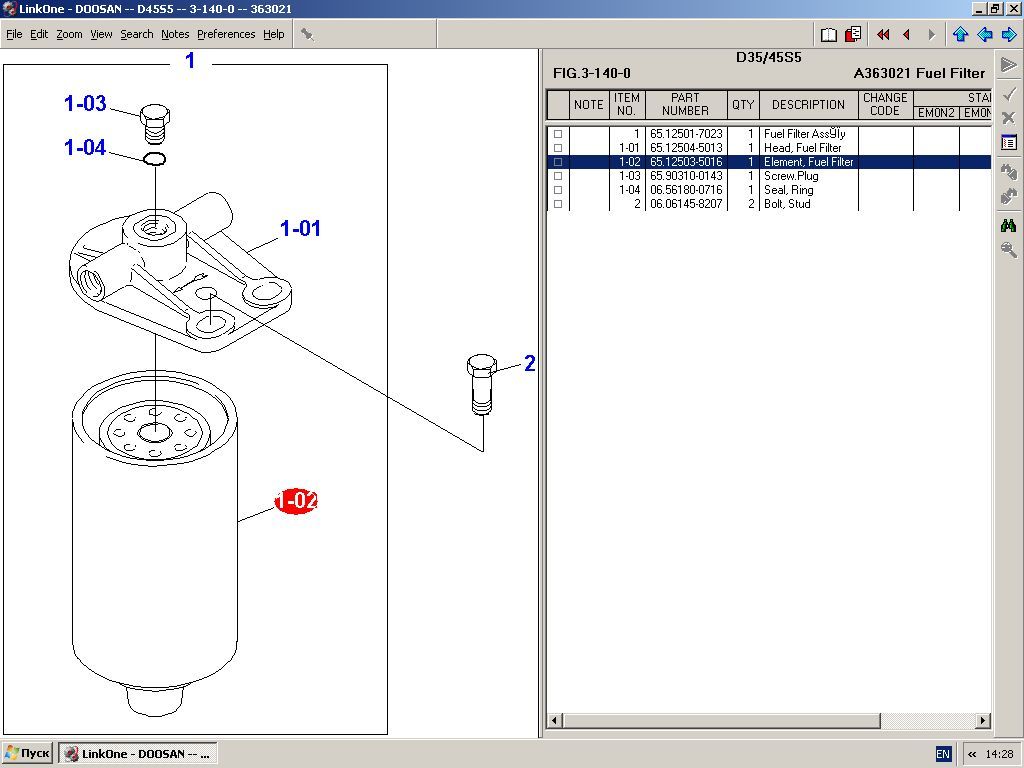Screen dimensions: 1024x768
Task: Tick checkbox for Bolt, Stud row
Action: tap(558, 204)
